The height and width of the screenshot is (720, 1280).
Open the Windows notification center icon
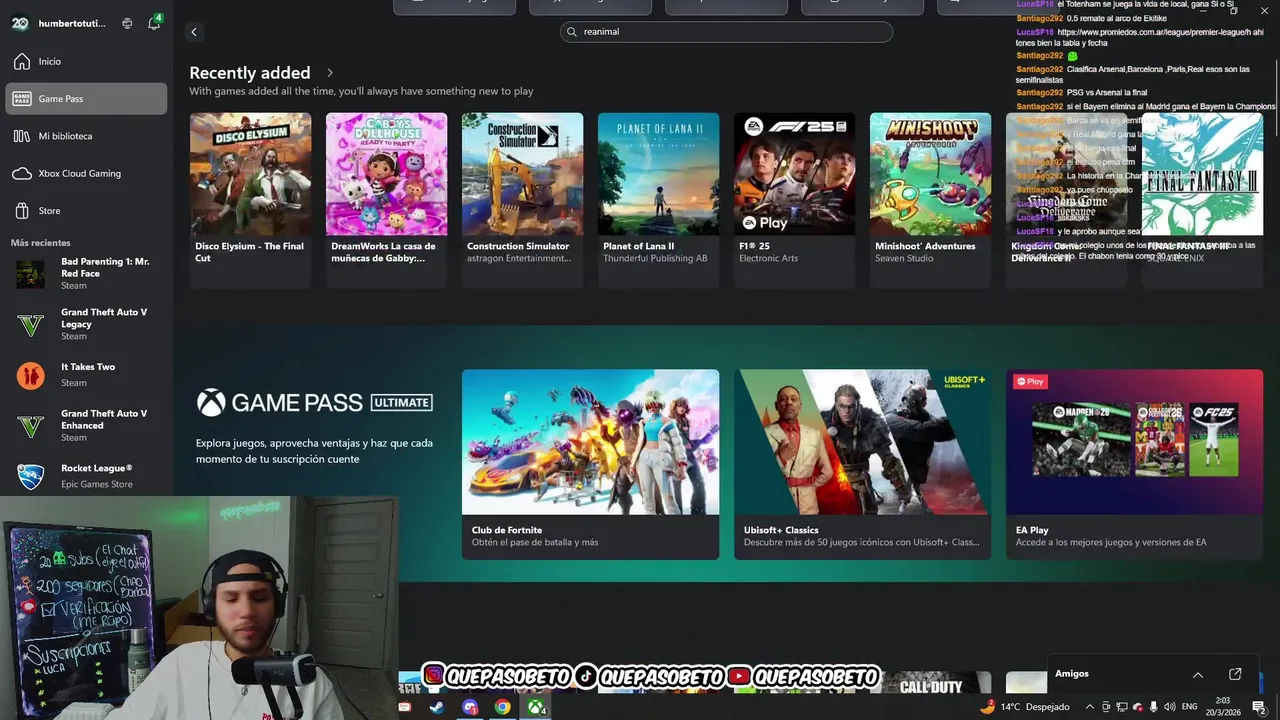(x=1260, y=707)
